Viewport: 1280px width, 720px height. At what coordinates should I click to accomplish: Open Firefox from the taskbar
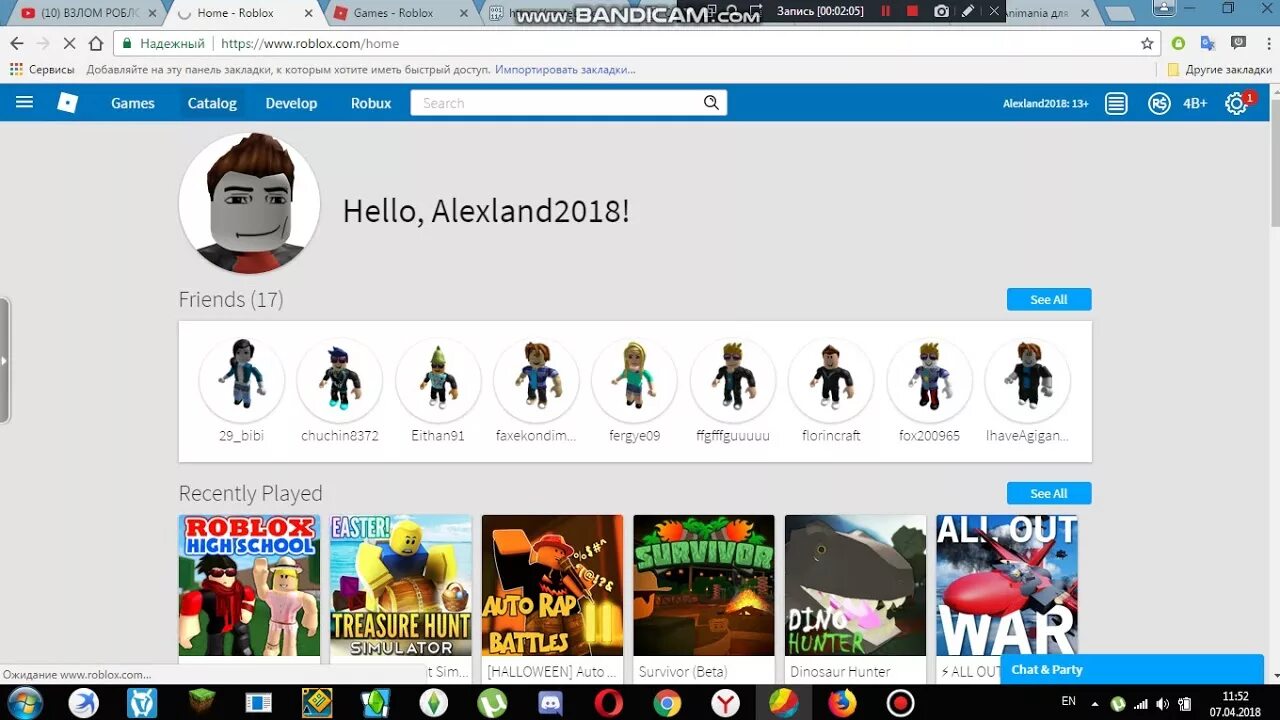[842, 702]
